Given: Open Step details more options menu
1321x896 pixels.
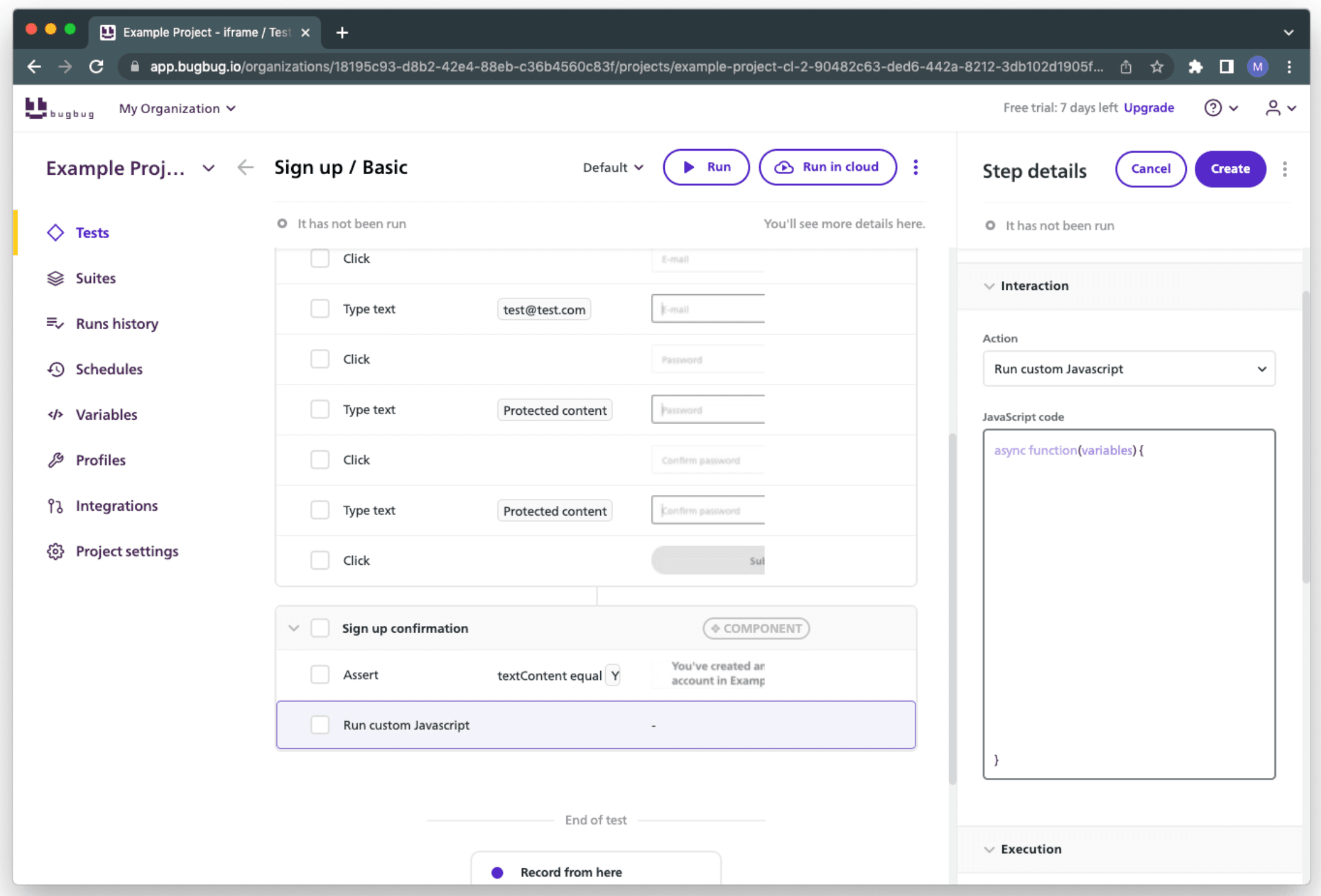Looking at the screenshot, I should point(1285,169).
